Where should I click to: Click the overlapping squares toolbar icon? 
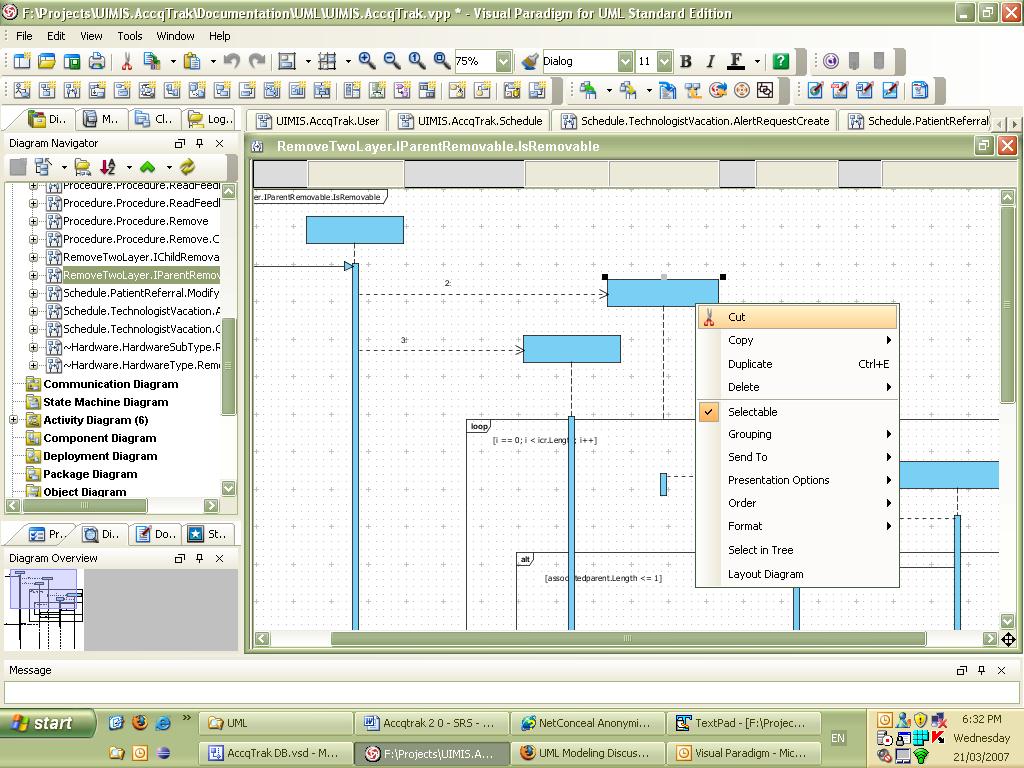765,90
